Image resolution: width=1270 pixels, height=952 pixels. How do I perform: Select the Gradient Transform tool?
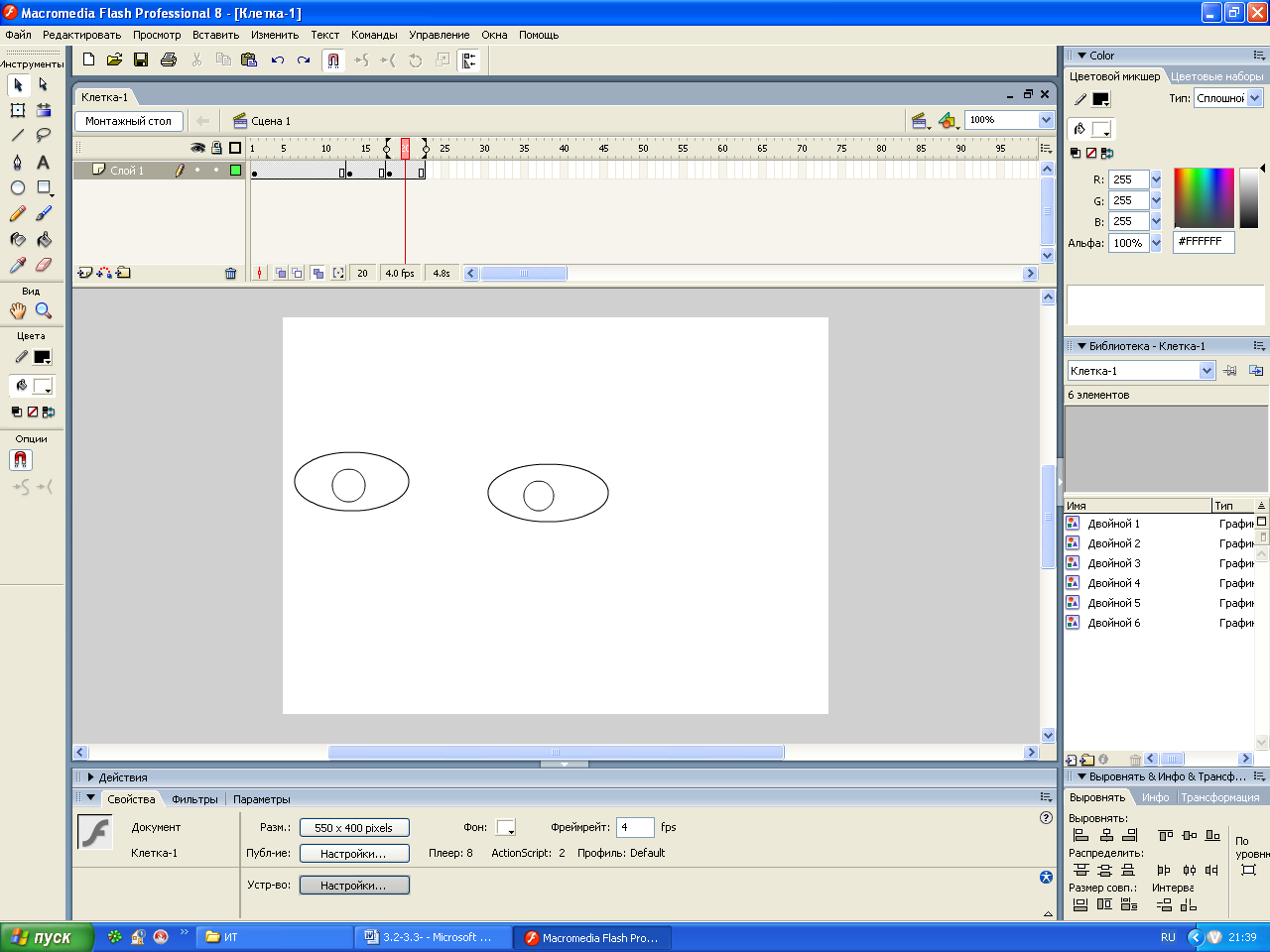pyautogui.click(x=44, y=110)
